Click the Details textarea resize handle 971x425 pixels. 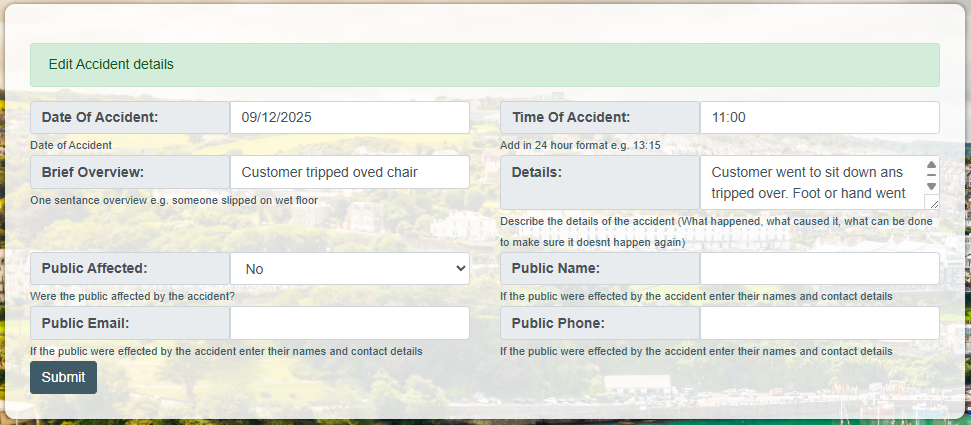[933, 203]
